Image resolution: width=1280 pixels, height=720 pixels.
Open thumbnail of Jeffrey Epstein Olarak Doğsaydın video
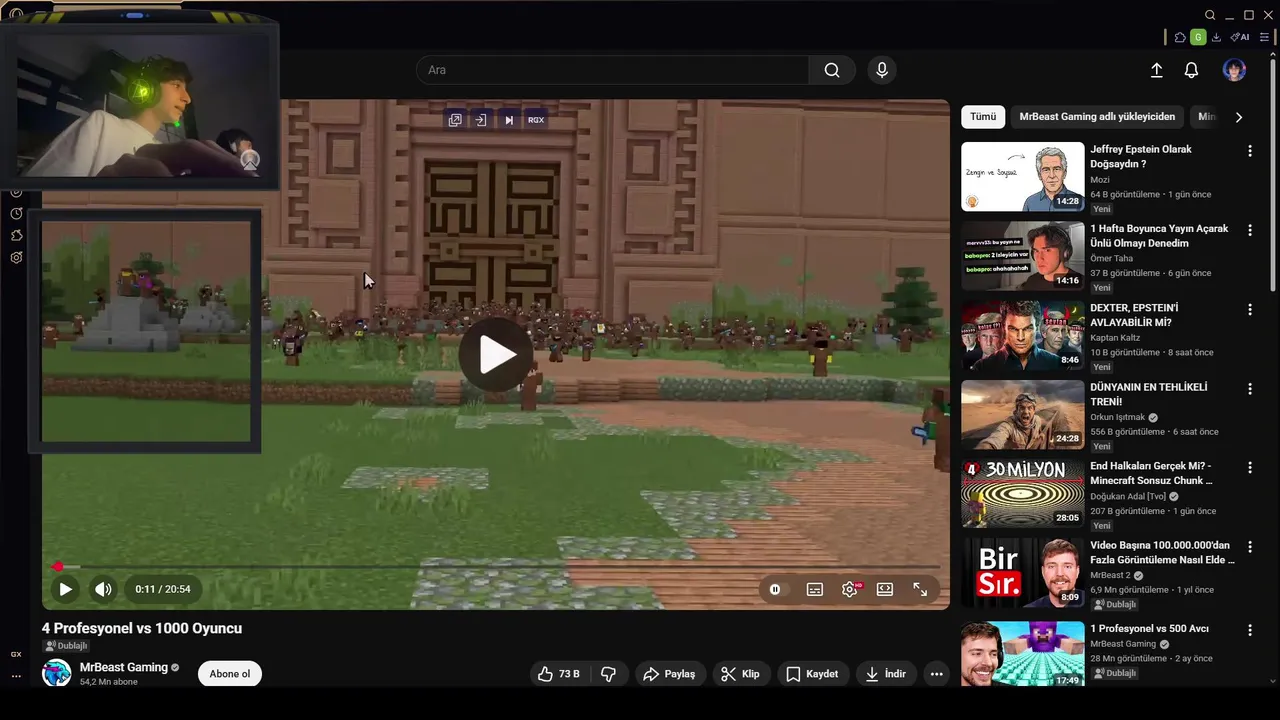[1022, 176]
